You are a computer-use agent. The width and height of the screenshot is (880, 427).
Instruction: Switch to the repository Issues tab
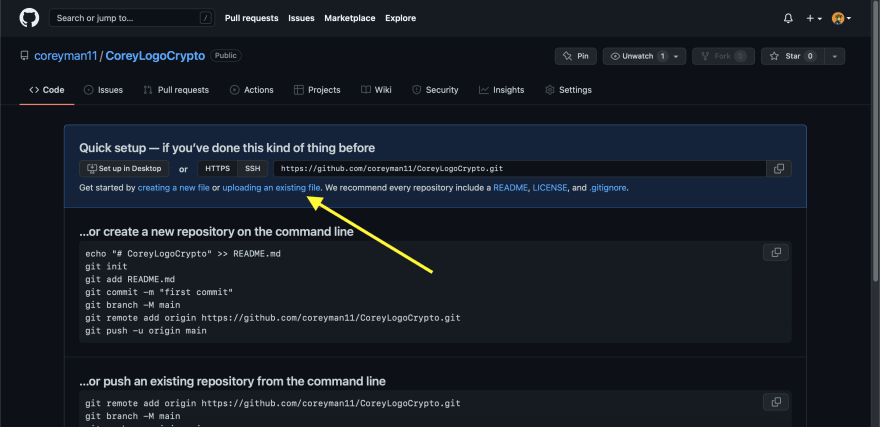(x=103, y=90)
